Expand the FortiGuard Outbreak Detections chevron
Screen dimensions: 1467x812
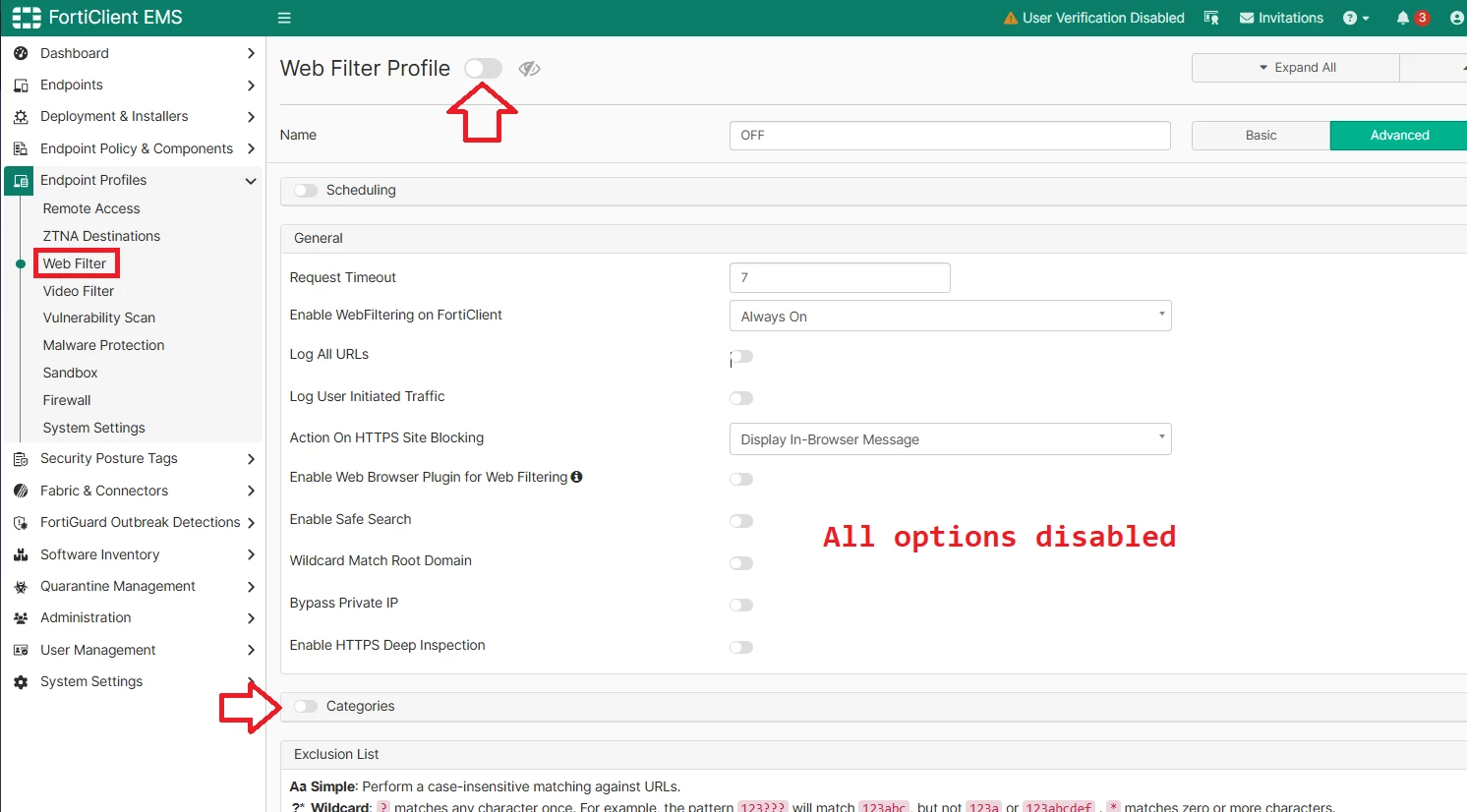pos(251,523)
